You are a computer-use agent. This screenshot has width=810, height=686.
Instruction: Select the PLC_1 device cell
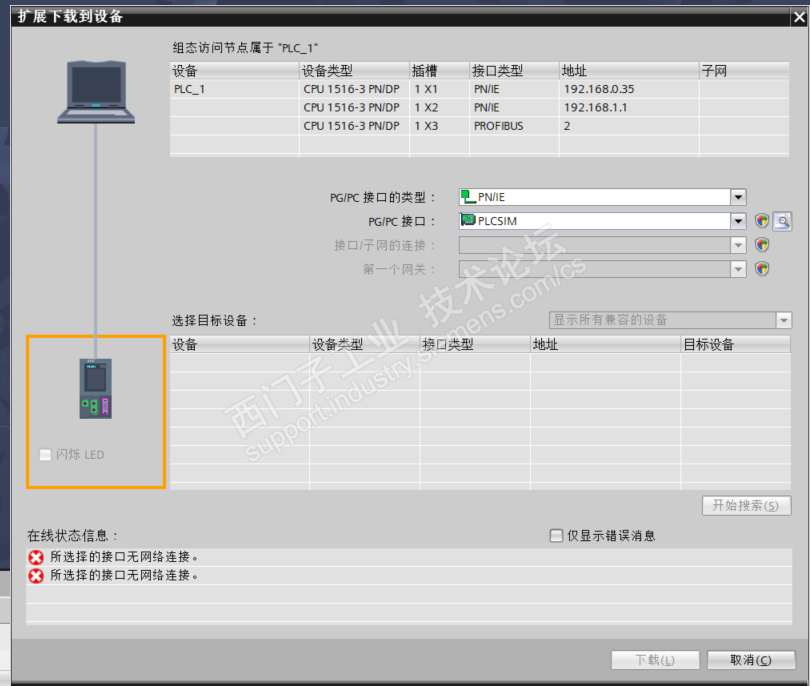coord(235,89)
